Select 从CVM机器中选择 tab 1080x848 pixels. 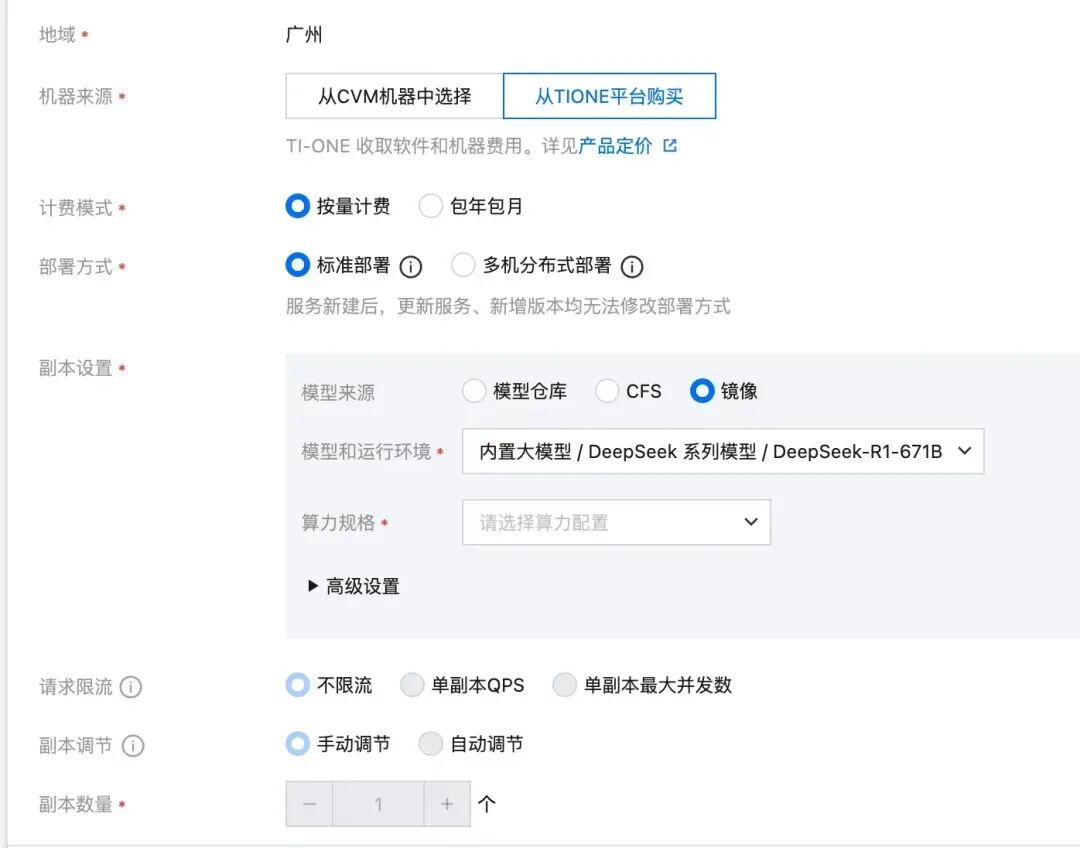(394, 97)
